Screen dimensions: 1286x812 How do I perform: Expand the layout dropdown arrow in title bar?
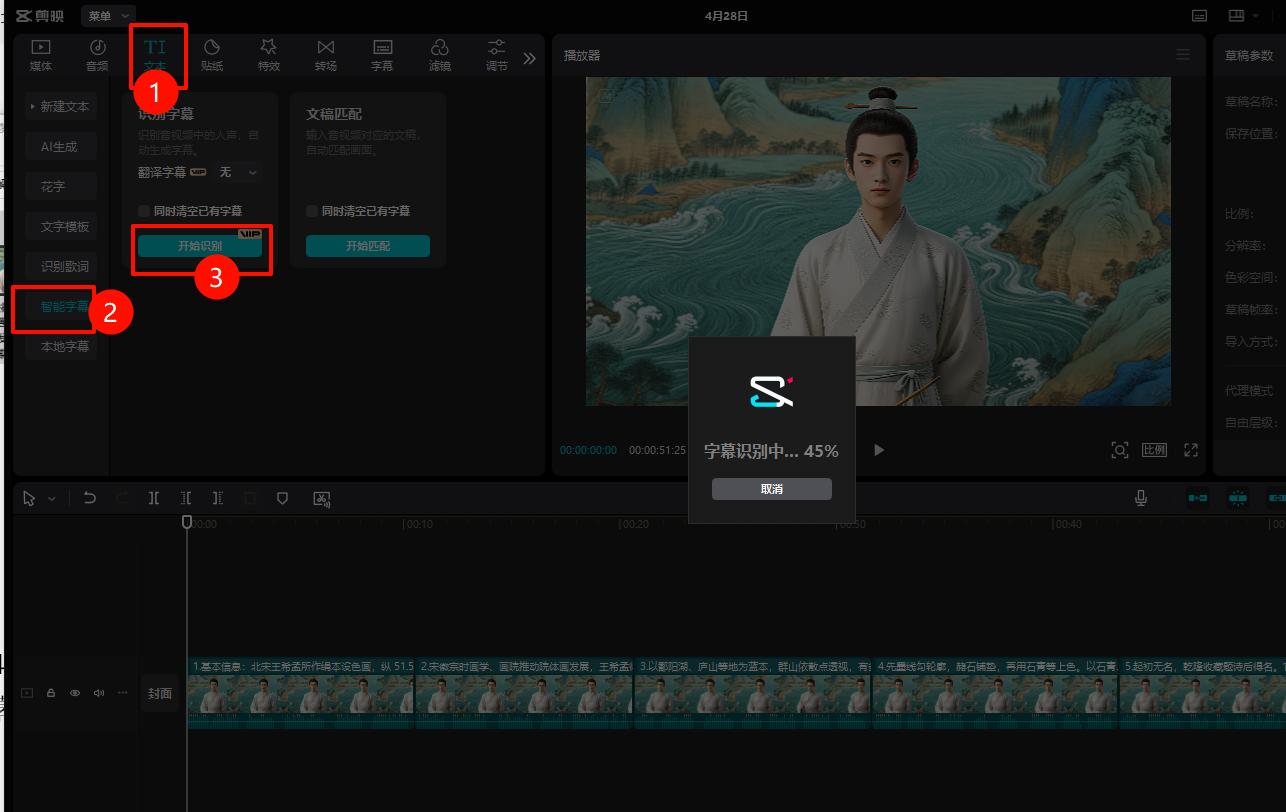coord(1255,16)
